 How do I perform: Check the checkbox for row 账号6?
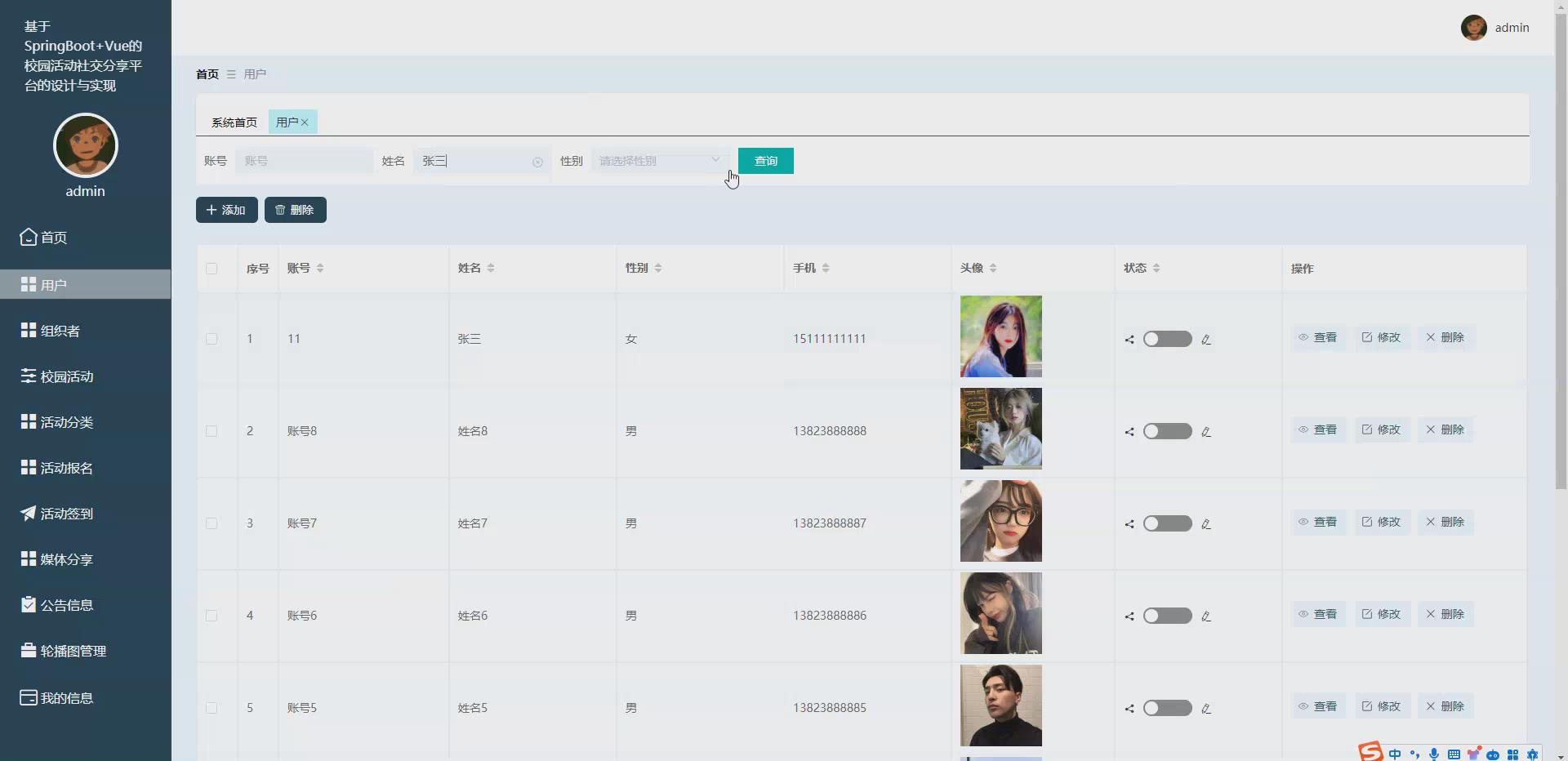click(x=212, y=616)
